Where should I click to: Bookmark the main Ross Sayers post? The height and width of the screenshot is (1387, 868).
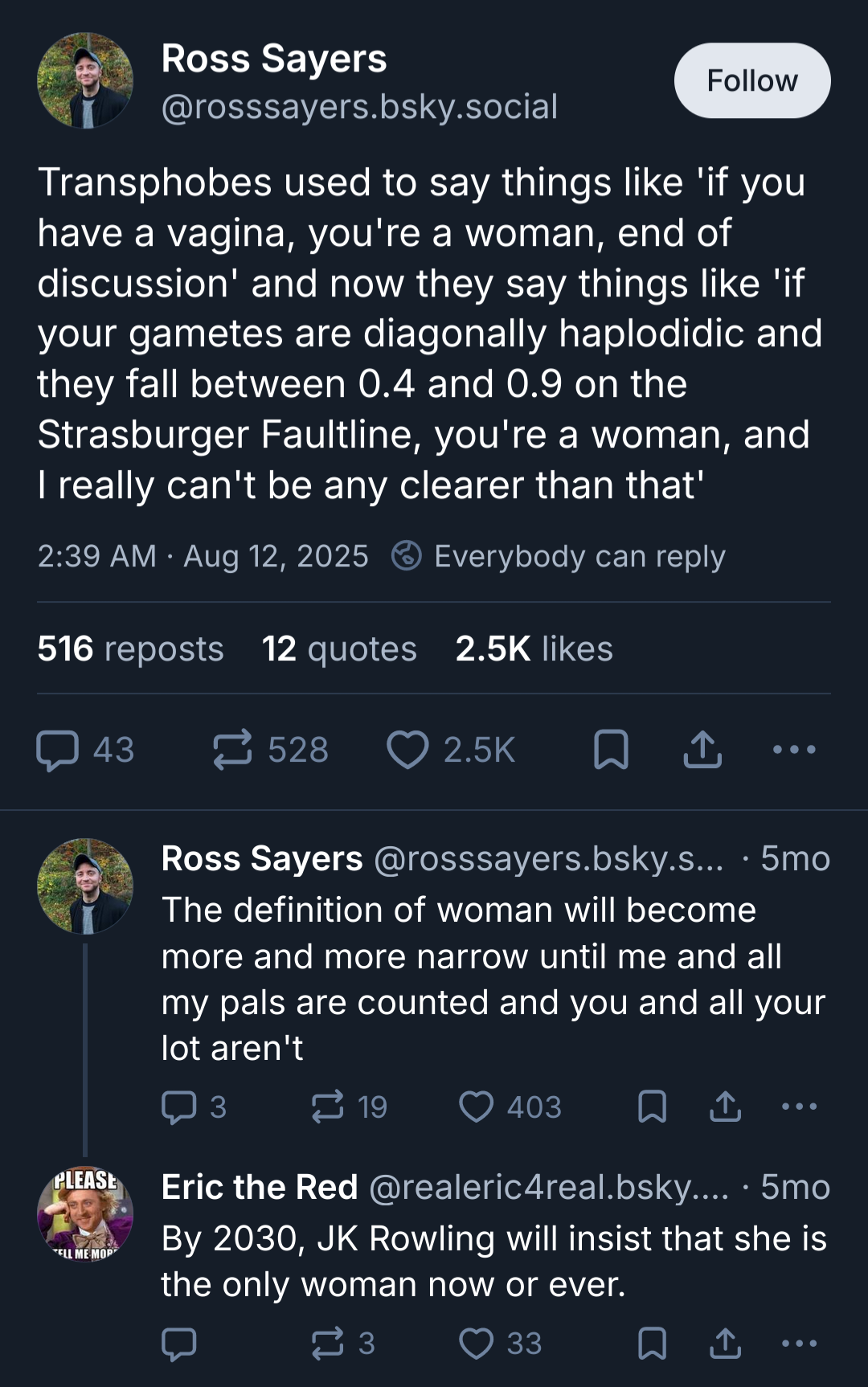[x=611, y=751]
